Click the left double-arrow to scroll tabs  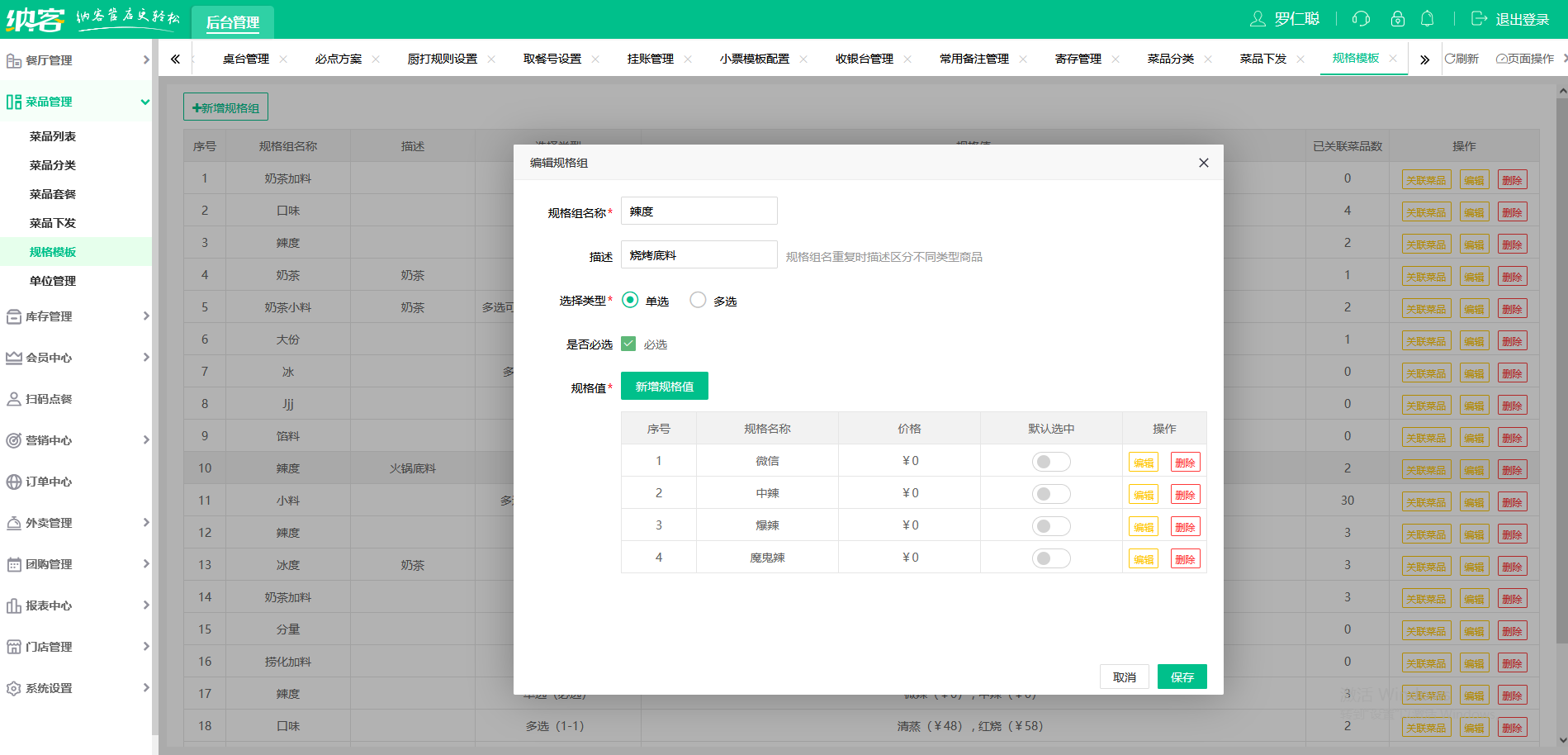point(175,59)
